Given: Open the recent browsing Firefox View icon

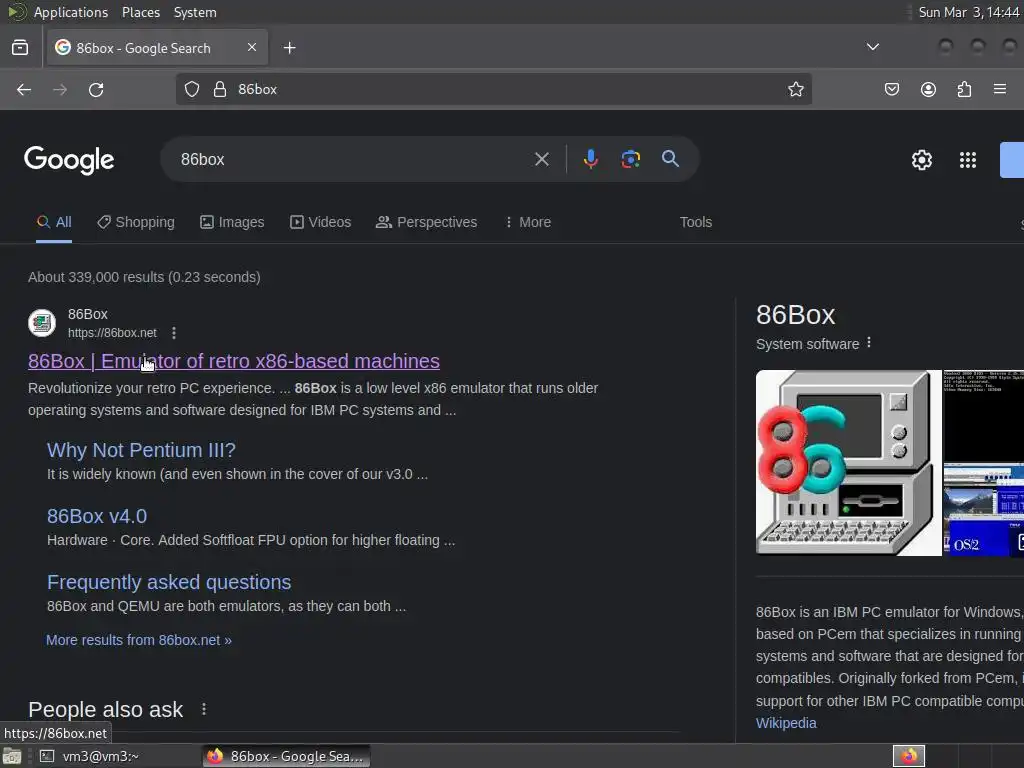Looking at the screenshot, I should [x=20, y=48].
